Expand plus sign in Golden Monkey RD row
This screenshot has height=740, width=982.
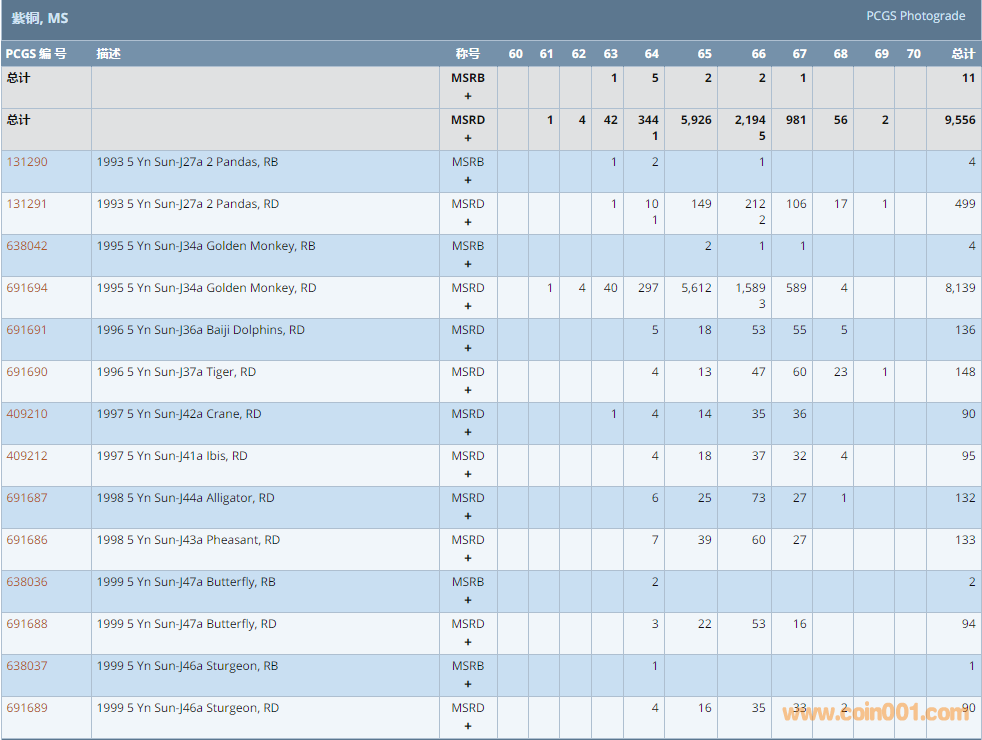(x=468, y=307)
